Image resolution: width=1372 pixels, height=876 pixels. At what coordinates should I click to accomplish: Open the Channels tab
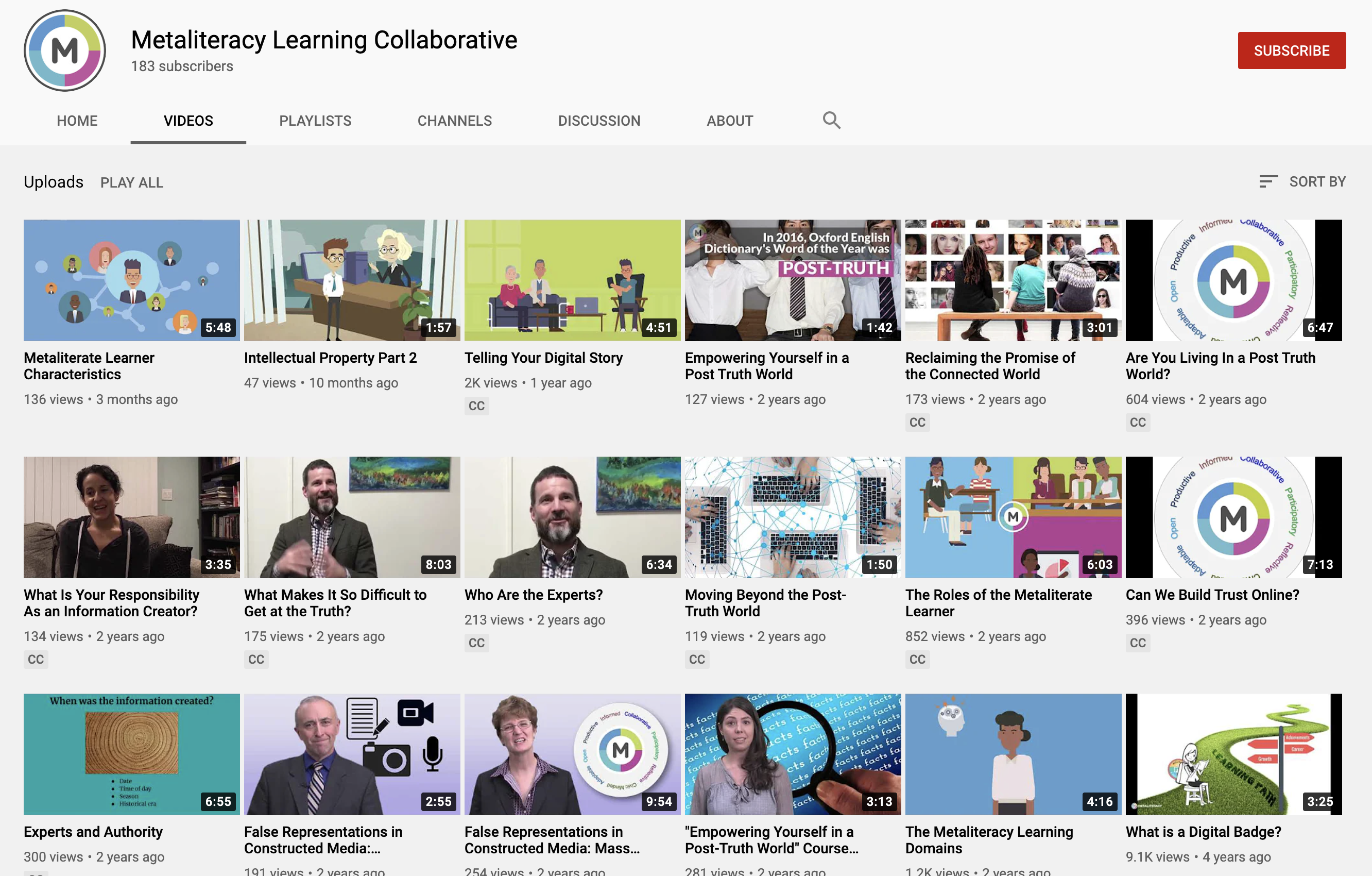[454, 121]
